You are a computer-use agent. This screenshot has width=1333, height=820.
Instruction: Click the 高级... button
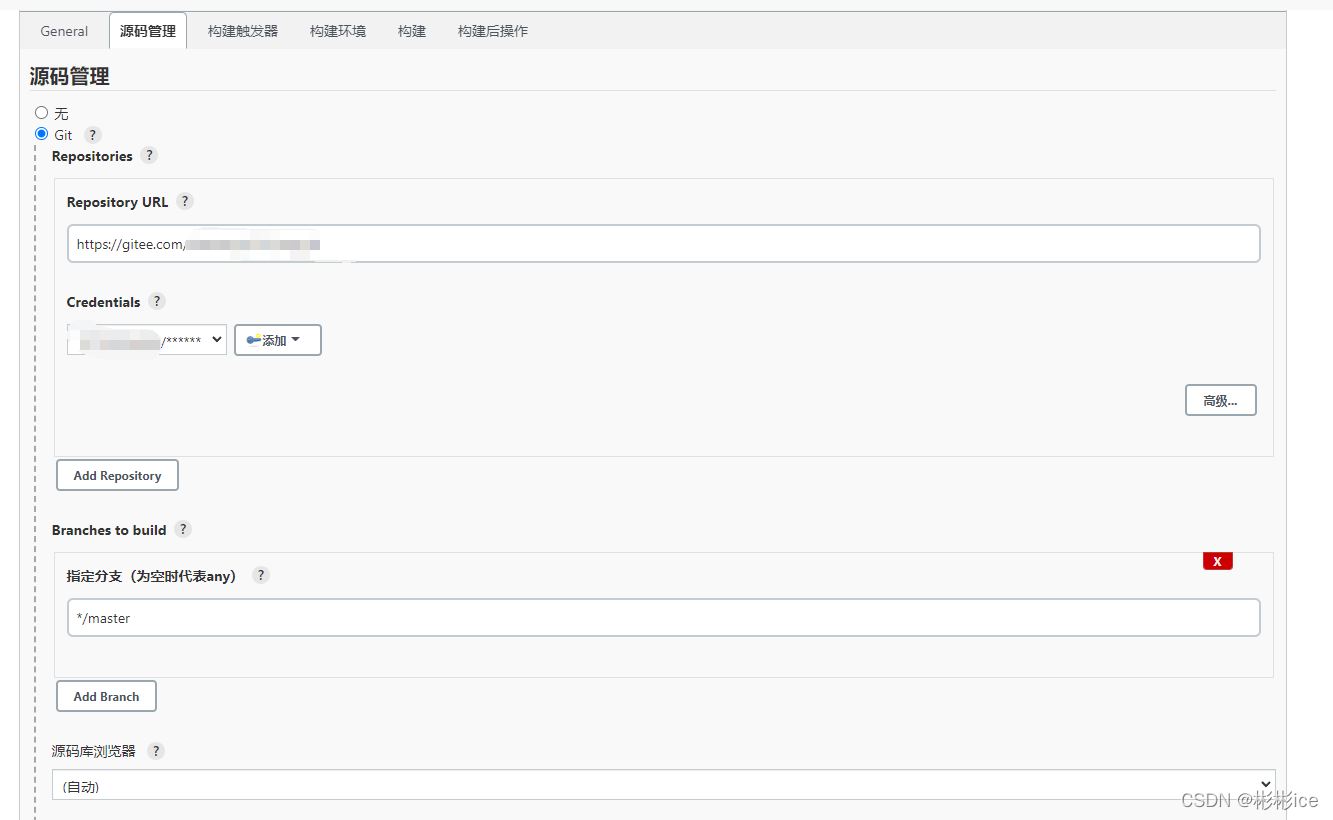click(1221, 400)
